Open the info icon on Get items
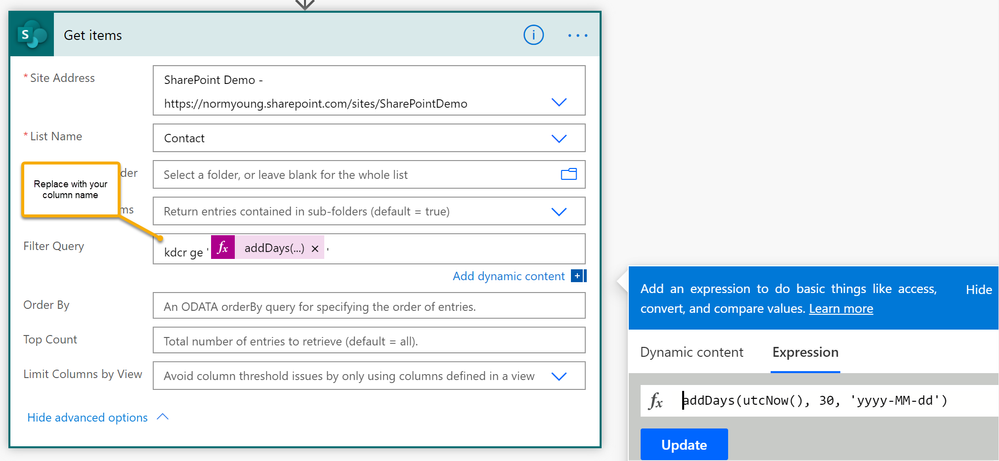Screen dimensions: 999x461 click(534, 35)
